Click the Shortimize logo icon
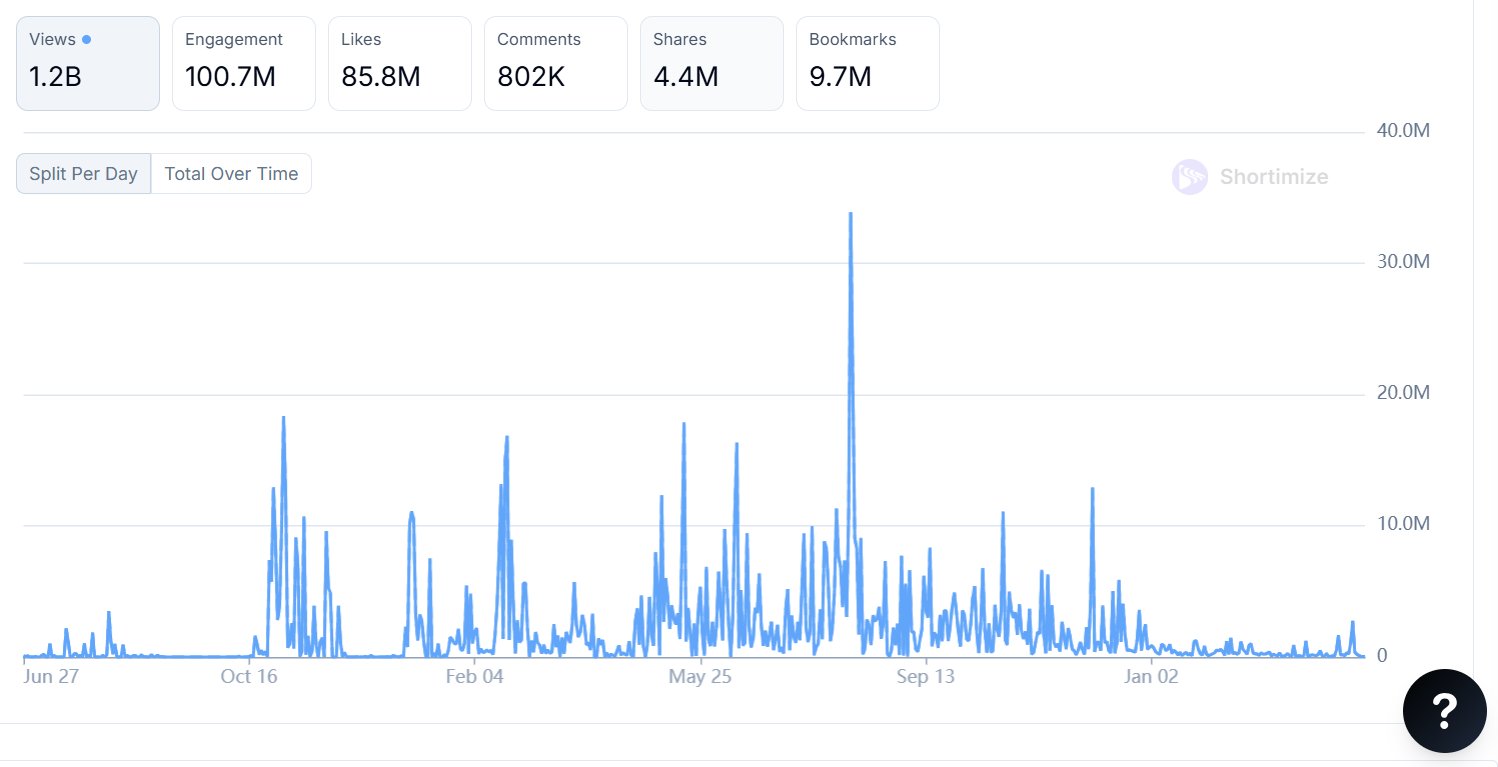Viewport: 1498px width, 767px height. [x=1189, y=177]
